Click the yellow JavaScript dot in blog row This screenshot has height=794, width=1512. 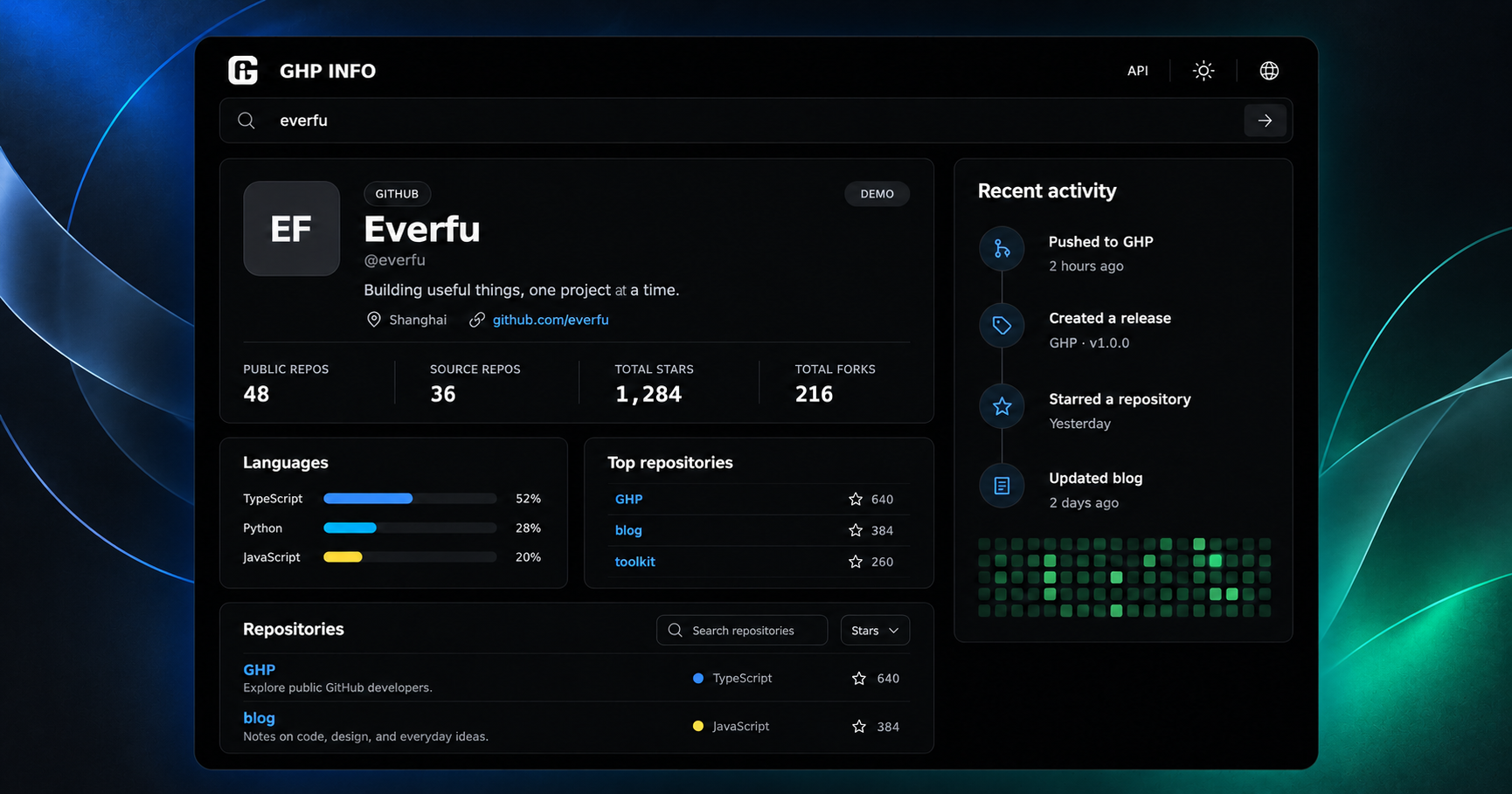tap(698, 726)
